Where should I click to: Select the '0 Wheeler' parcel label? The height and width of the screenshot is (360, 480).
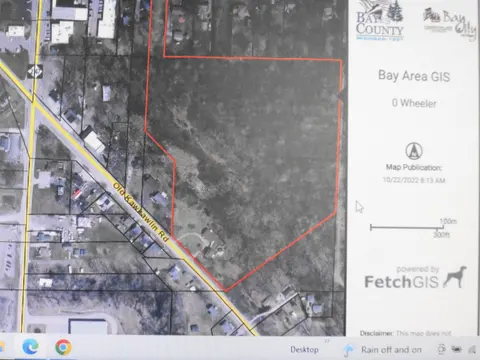tap(414, 103)
